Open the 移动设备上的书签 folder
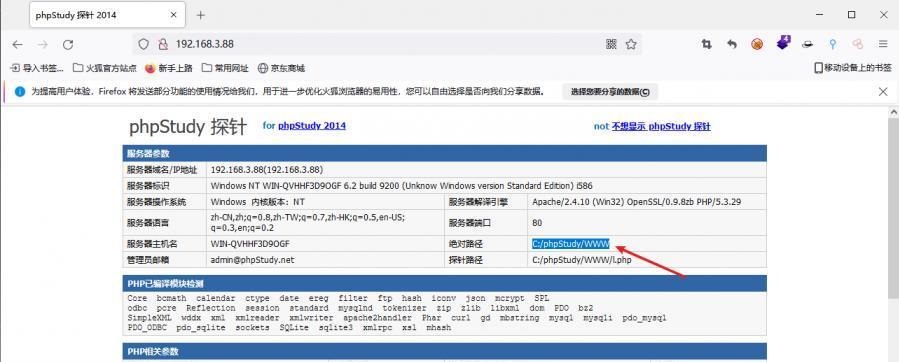This screenshot has height=362, width=899. pyautogui.click(x=853, y=68)
